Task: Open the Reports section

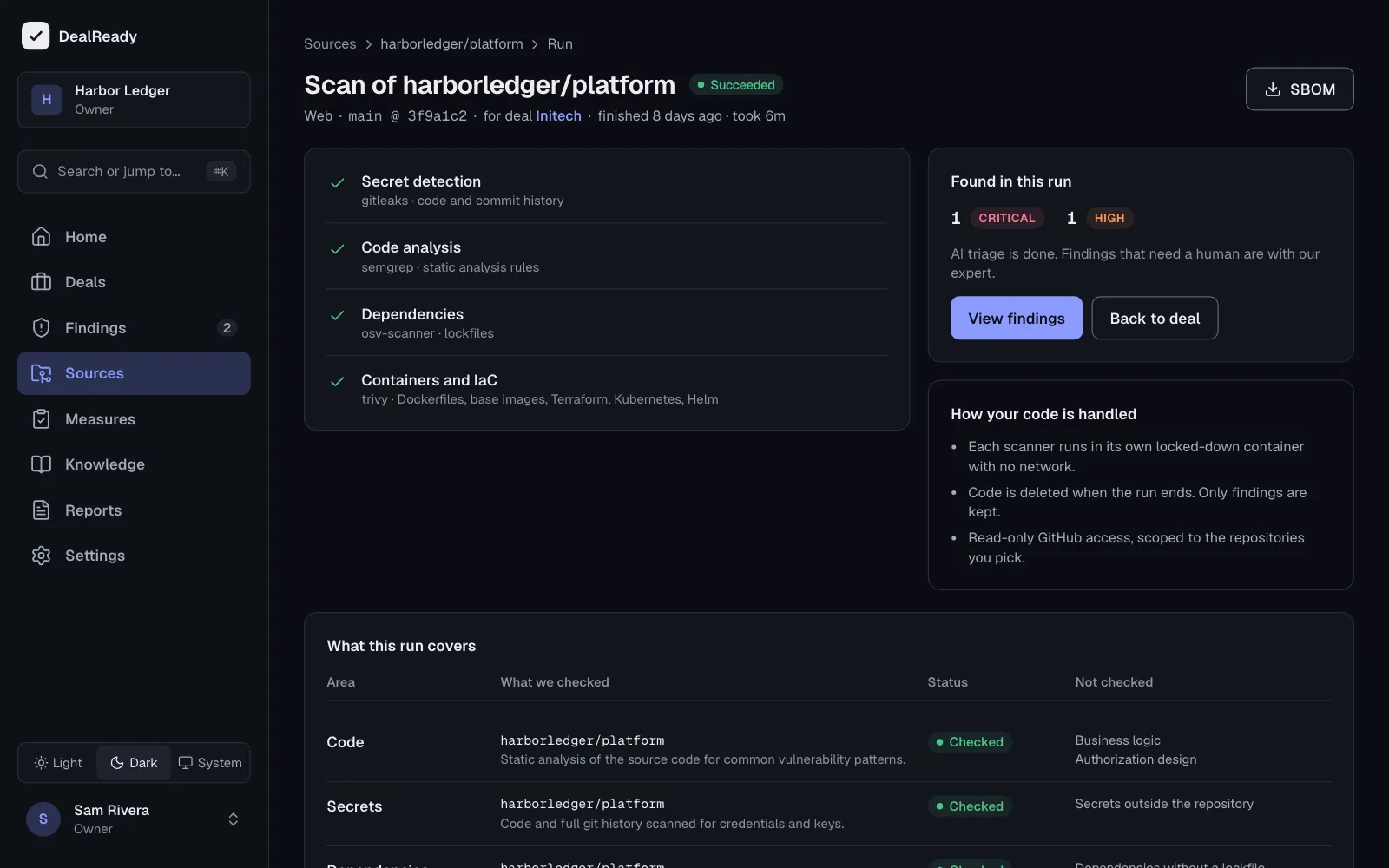Action: 134,510
